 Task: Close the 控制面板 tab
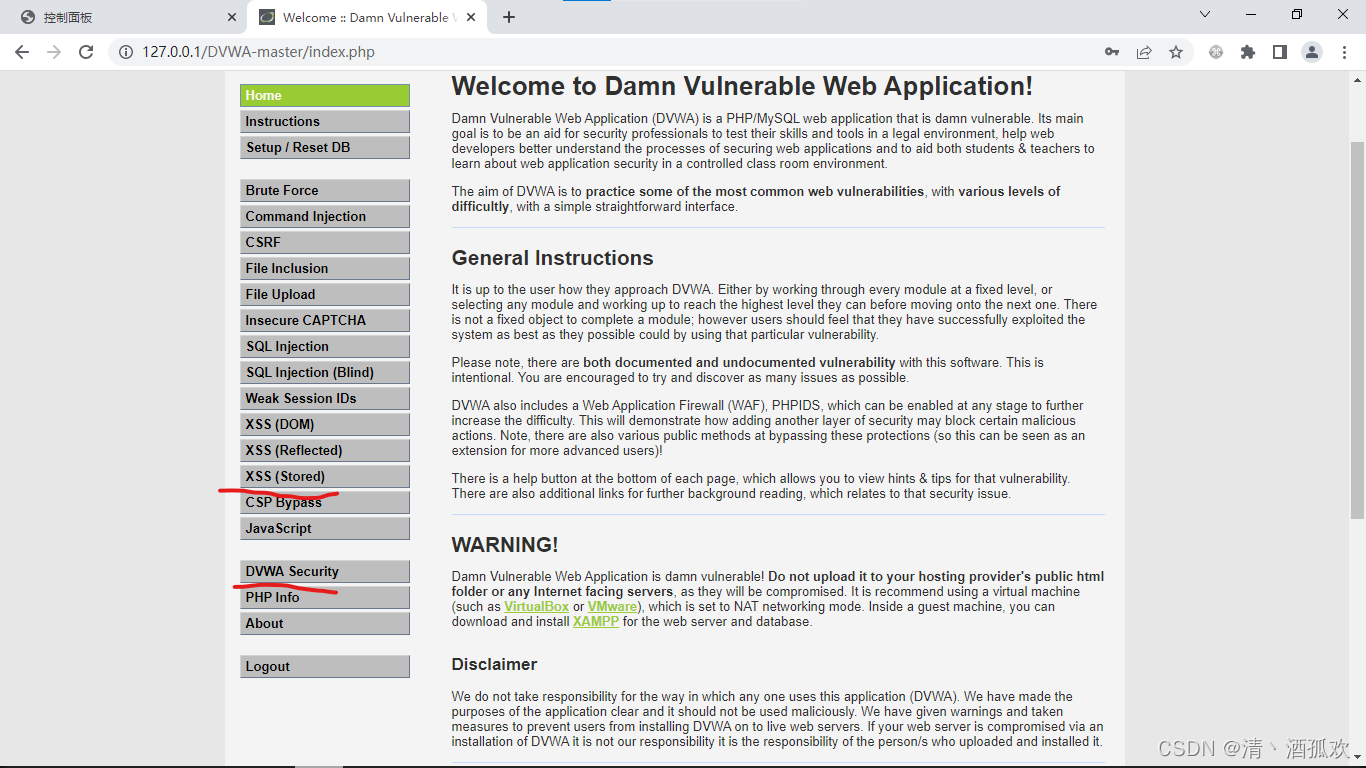[x=232, y=17]
